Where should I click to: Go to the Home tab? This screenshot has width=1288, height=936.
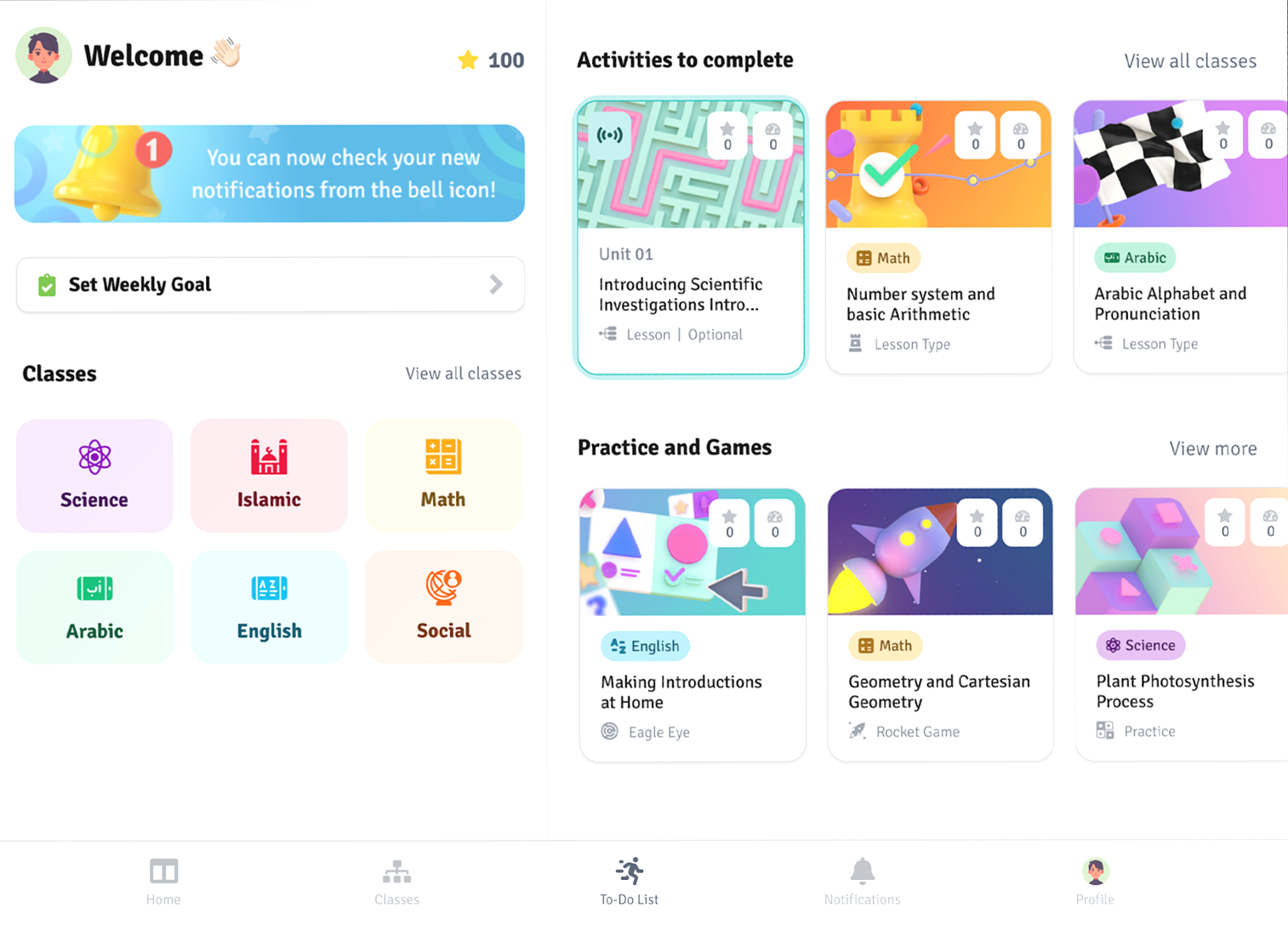tap(163, 882)
